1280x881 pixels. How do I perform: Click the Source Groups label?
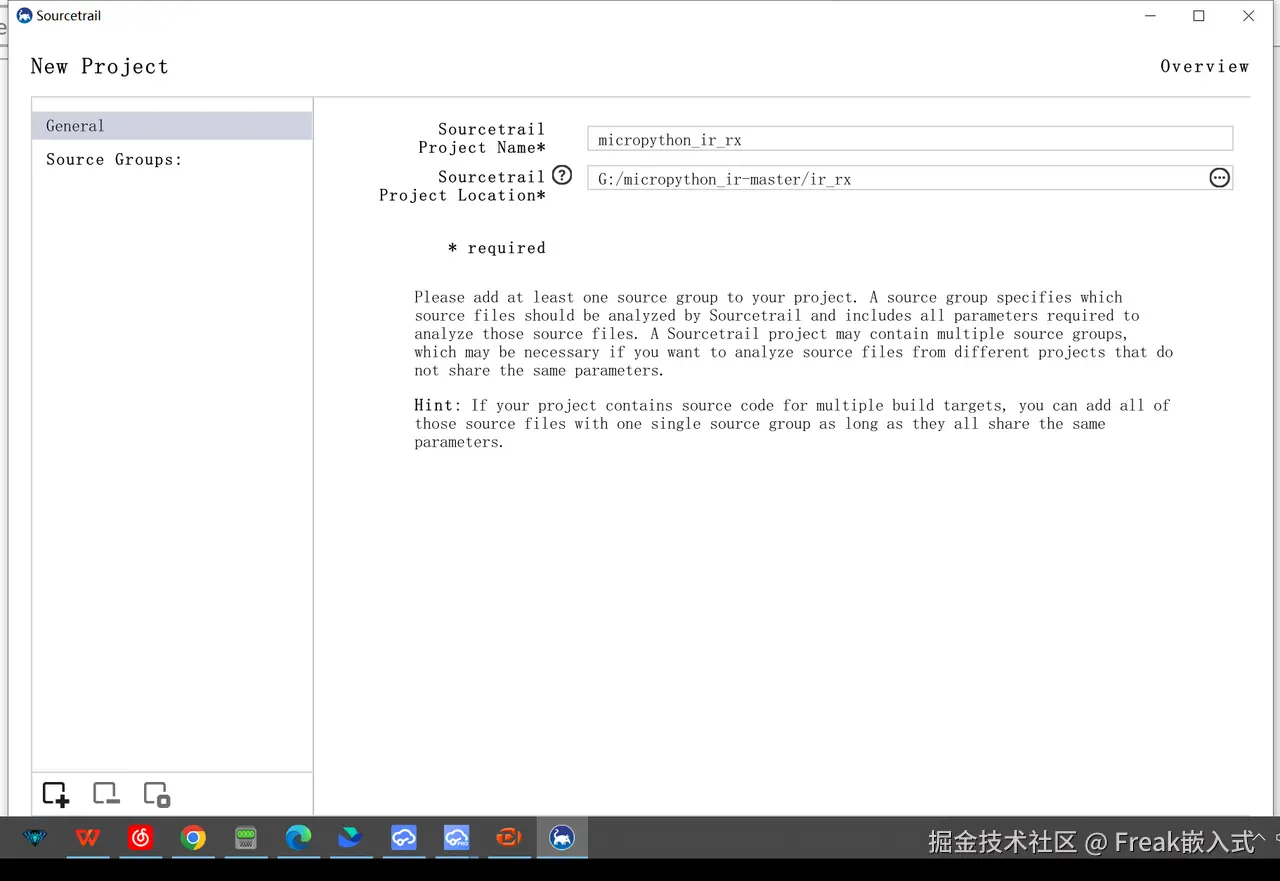[x=114, y=160]
